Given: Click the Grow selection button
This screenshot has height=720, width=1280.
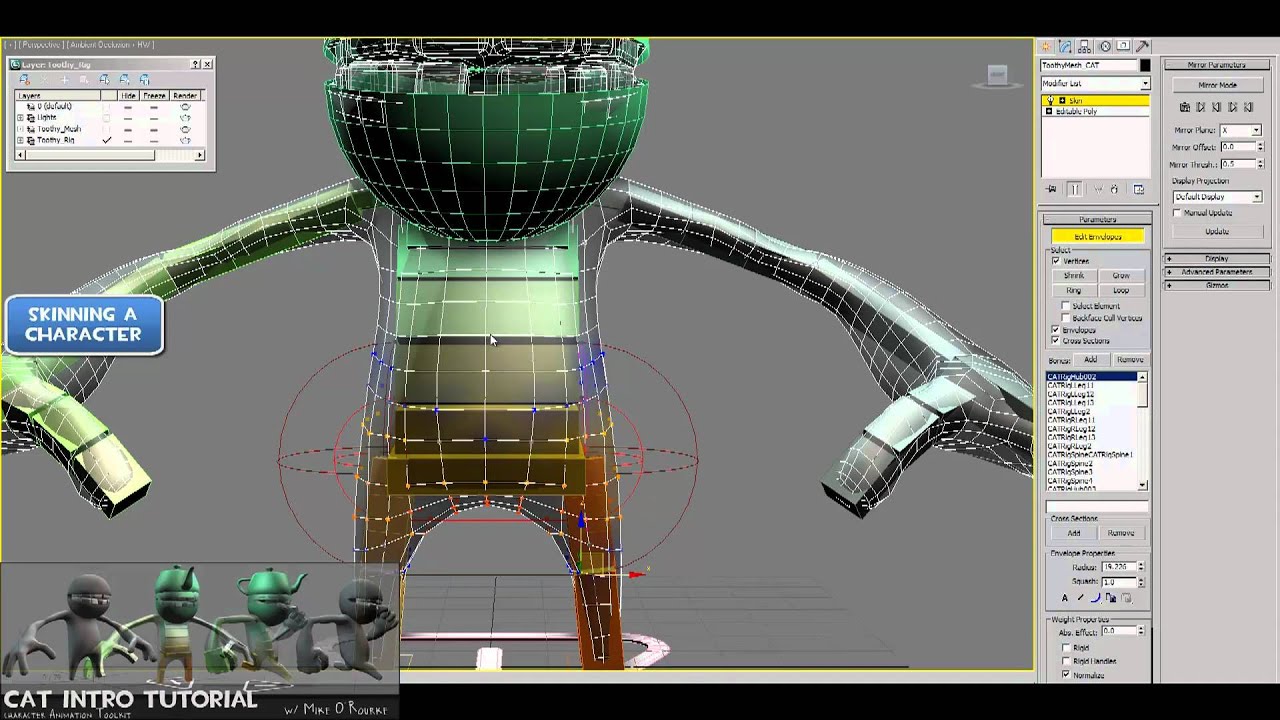Looking at the screenshot, I should [x=1121, y=276].
